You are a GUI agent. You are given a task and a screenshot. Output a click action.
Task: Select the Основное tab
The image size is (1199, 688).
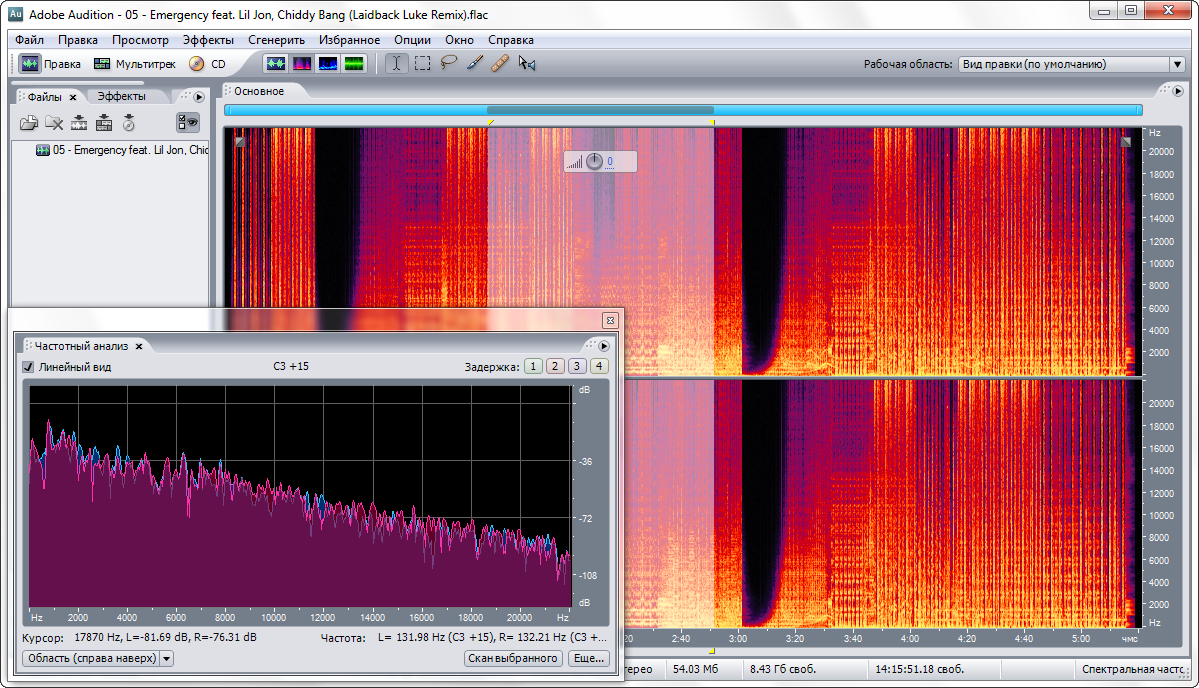(x=258, y=91)
